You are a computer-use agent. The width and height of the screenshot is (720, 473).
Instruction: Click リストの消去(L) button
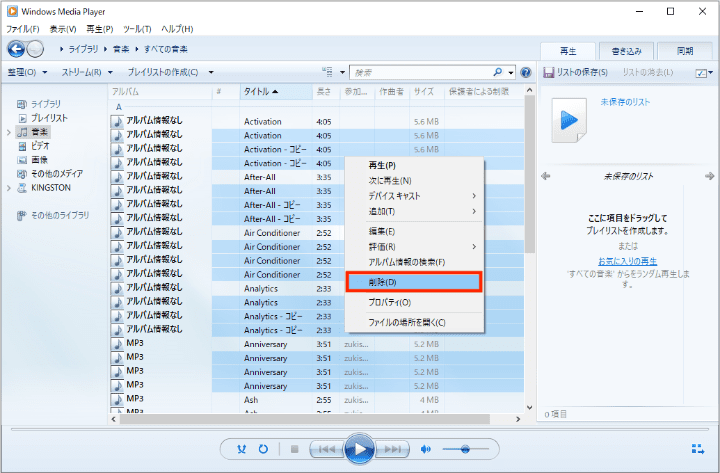point(647,73)
